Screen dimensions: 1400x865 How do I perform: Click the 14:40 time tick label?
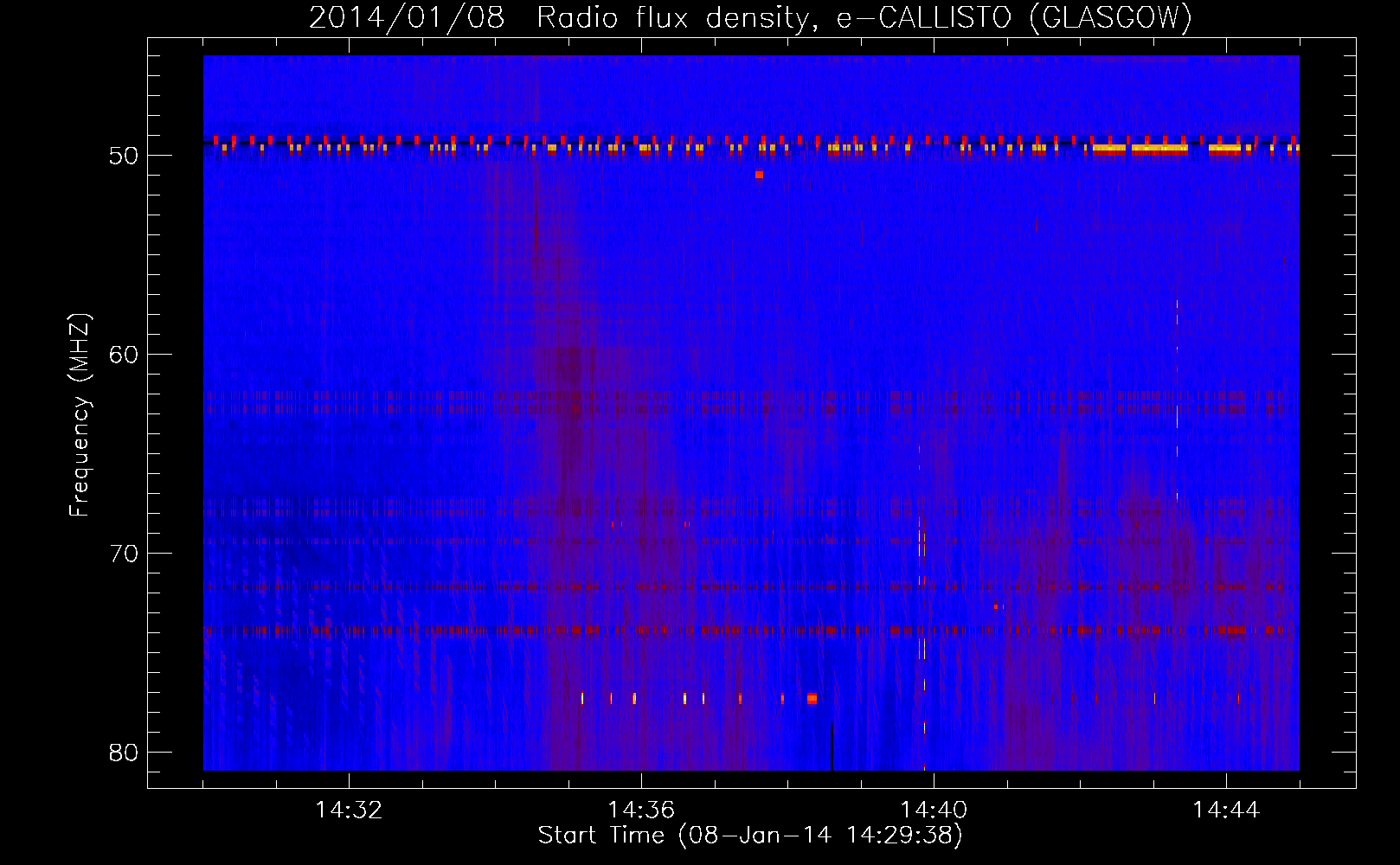934,811
